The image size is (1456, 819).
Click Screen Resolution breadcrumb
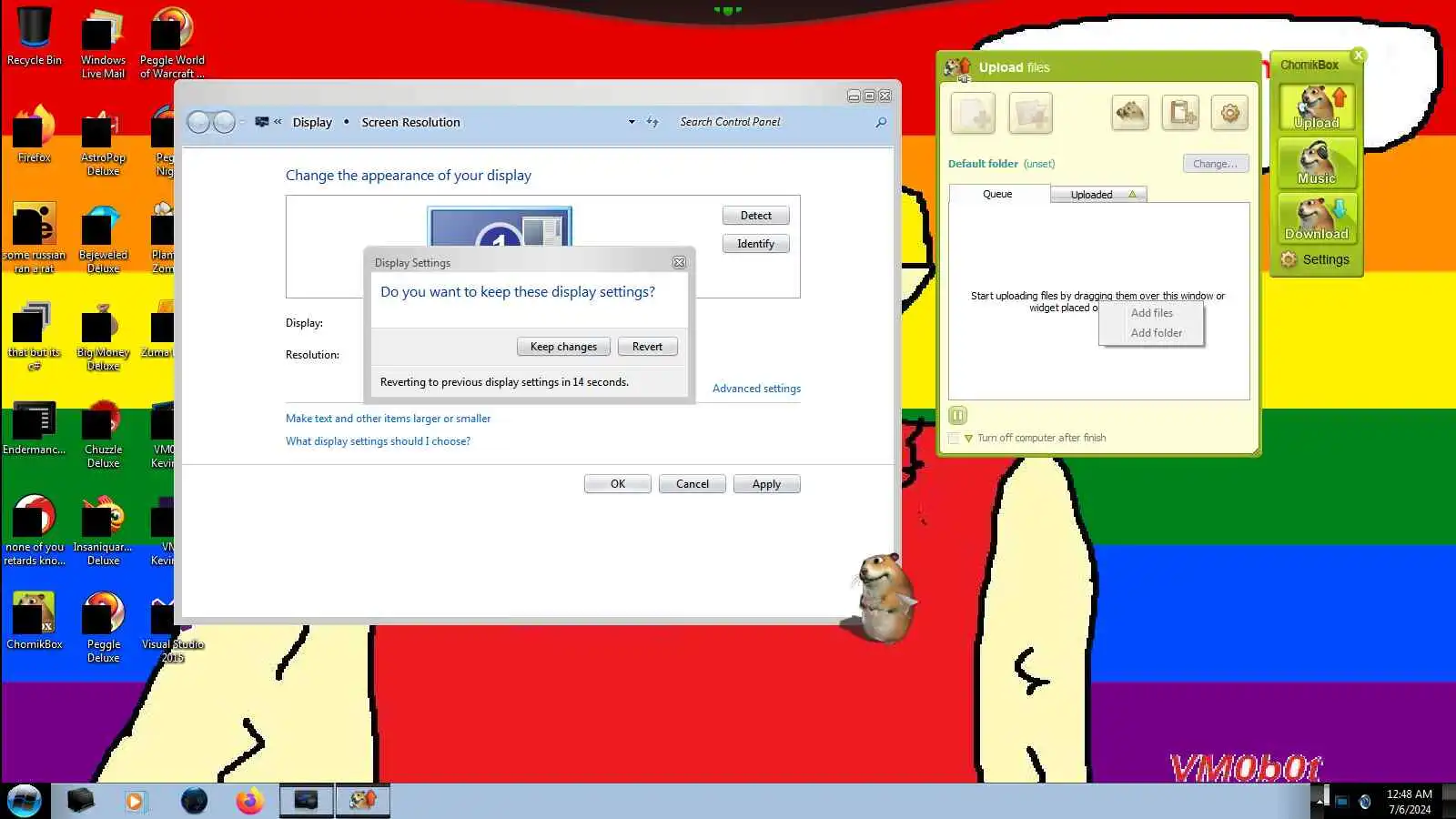(410, 123)
